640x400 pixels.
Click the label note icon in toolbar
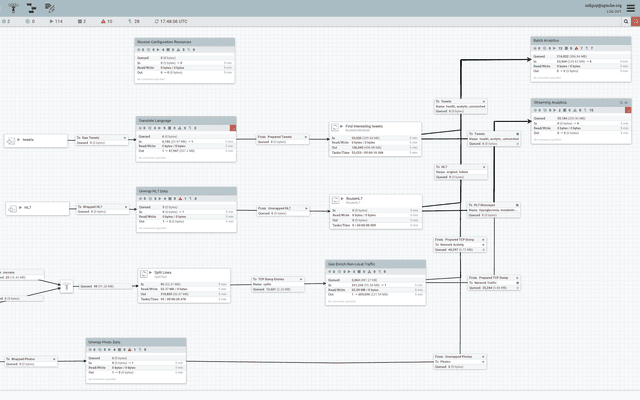click(50, 8)
